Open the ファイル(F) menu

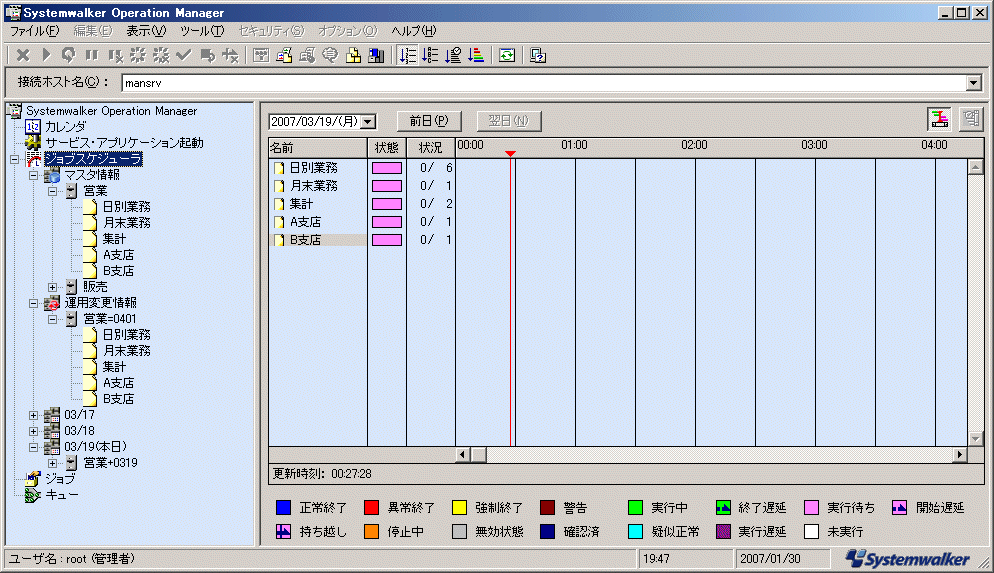[x=34, y=30]
